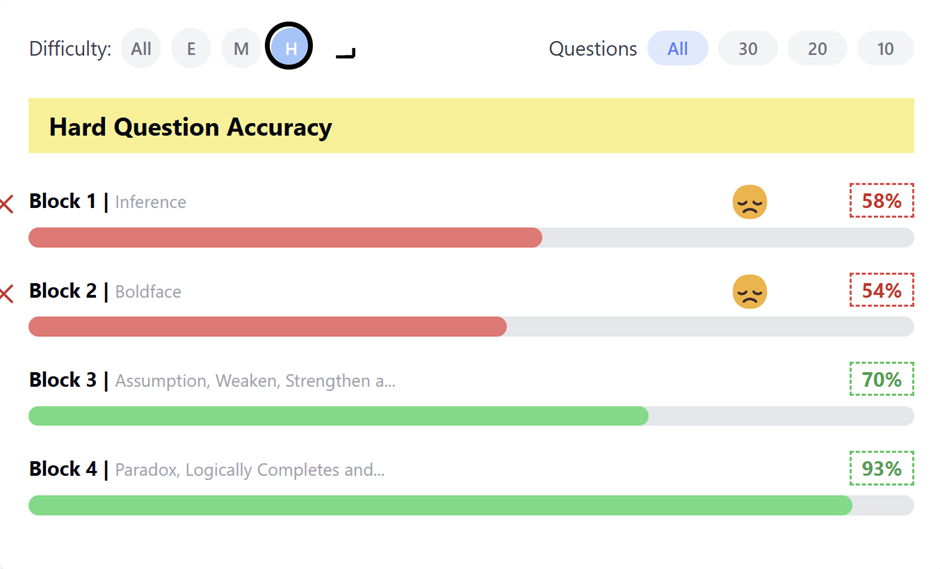Open the 58% accuracy badge

click(881, 201)
